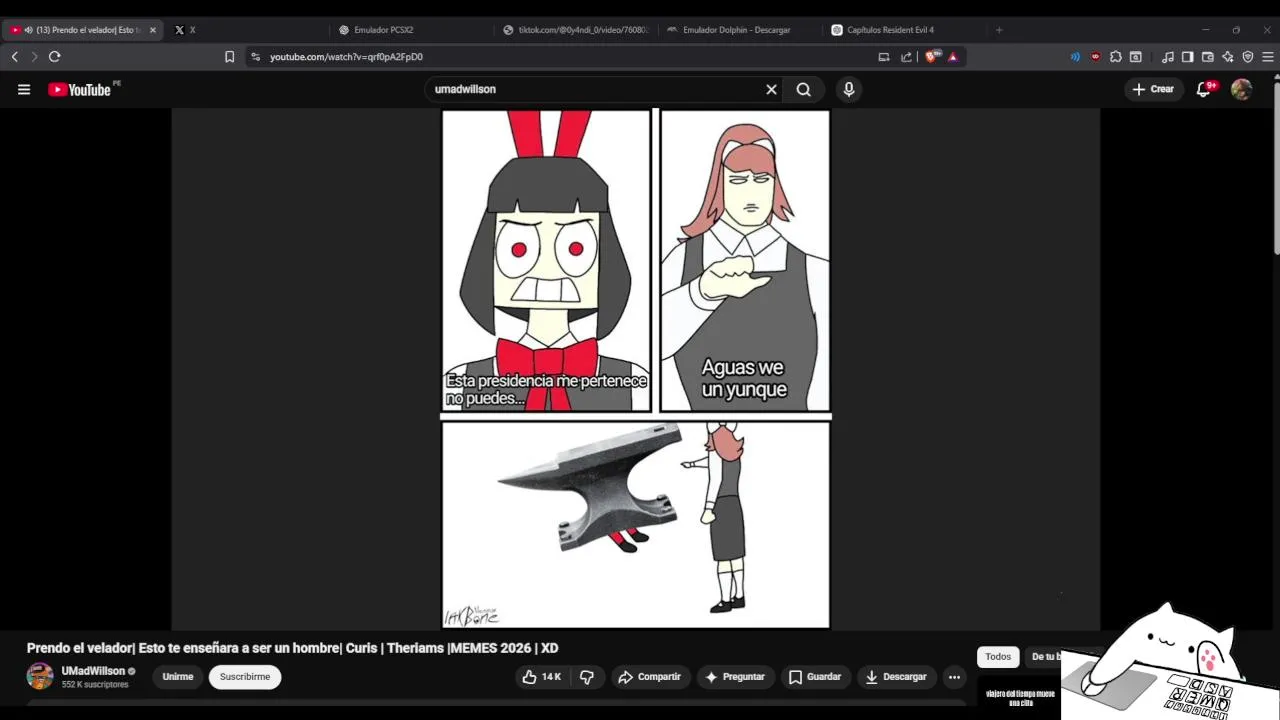1280x720 pixels.
Task: Open the more actions three-dot menu
Action: click(954, 677)
